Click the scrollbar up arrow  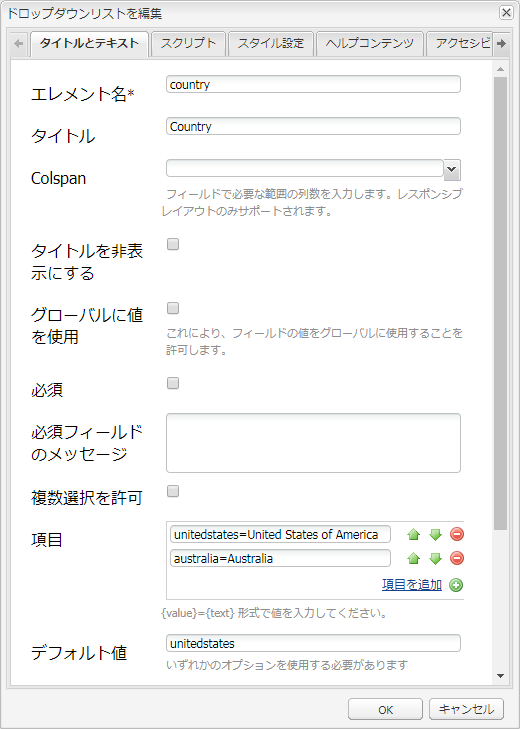click(500, 70)
